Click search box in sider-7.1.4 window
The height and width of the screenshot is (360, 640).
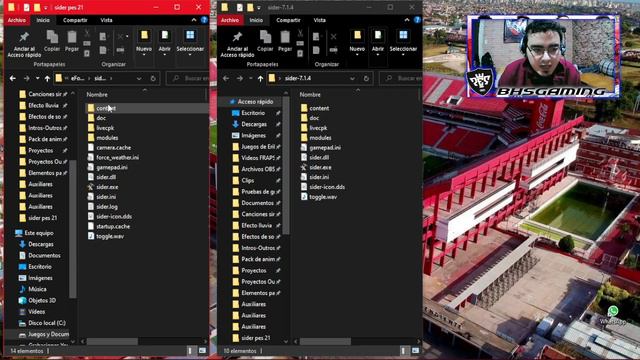click(x=401, y=78)
